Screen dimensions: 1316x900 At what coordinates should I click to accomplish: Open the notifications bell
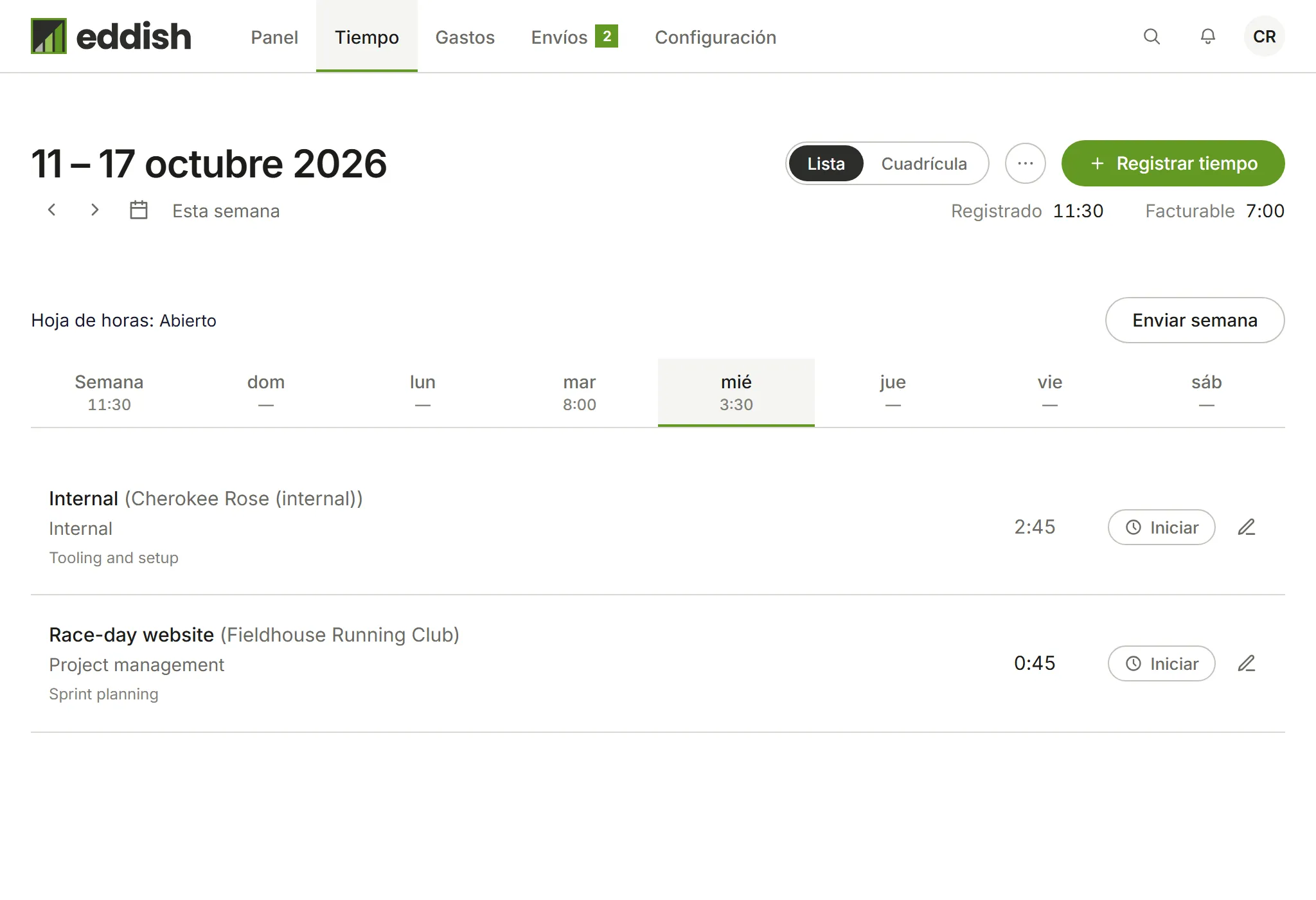pos(1208,37)
